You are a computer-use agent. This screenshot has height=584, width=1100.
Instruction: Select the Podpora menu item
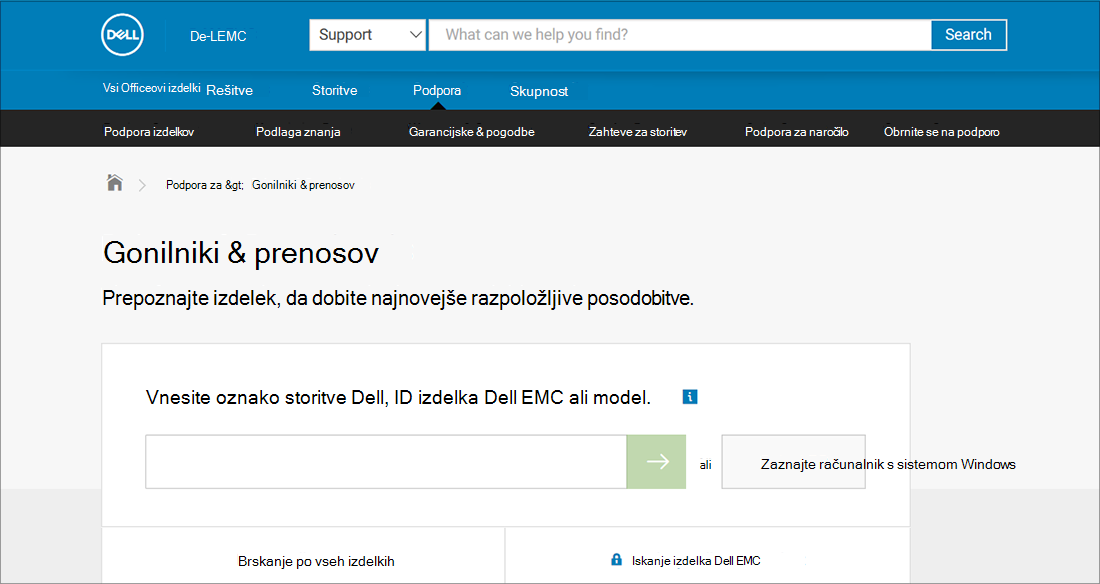[x=437, y=91]
